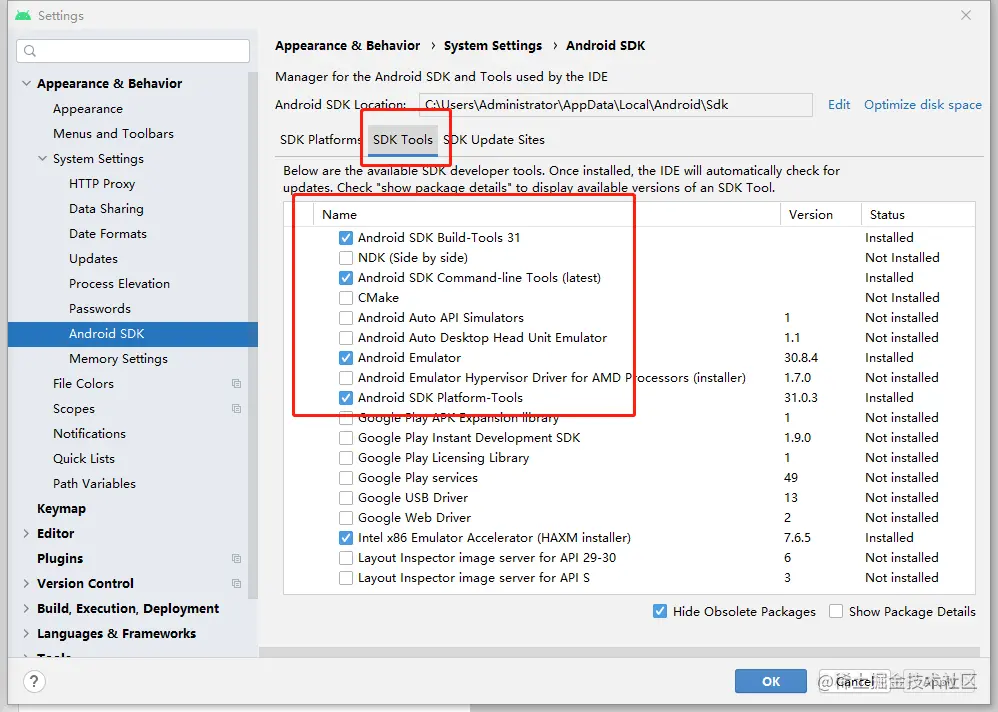Click the Android logo in the title bar
Viewport: 998px width, 712px height.
22,16
